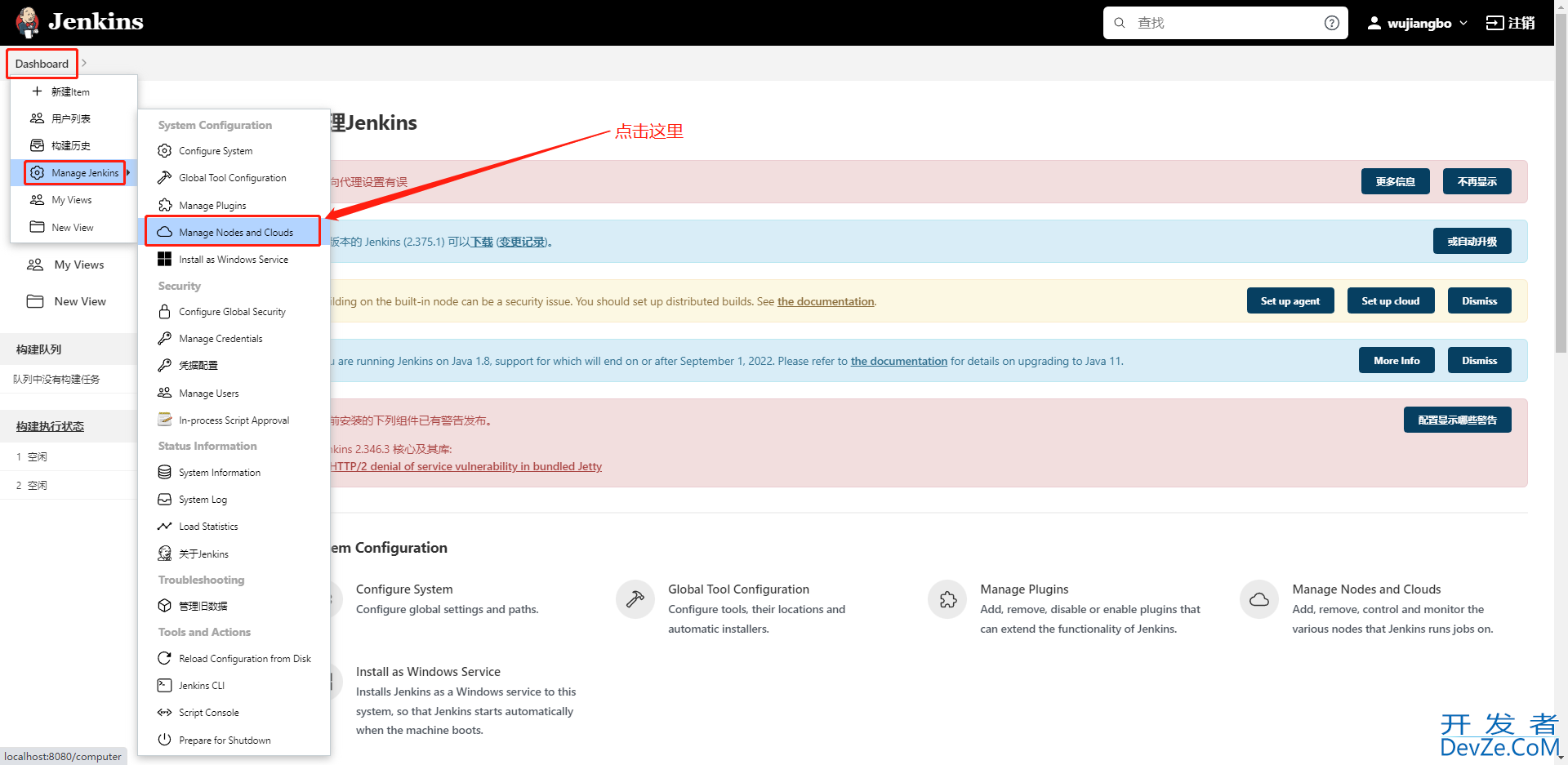Click the Set up agent button
This screenshot has height=765, width=1568.
(x=1290, y=300)
